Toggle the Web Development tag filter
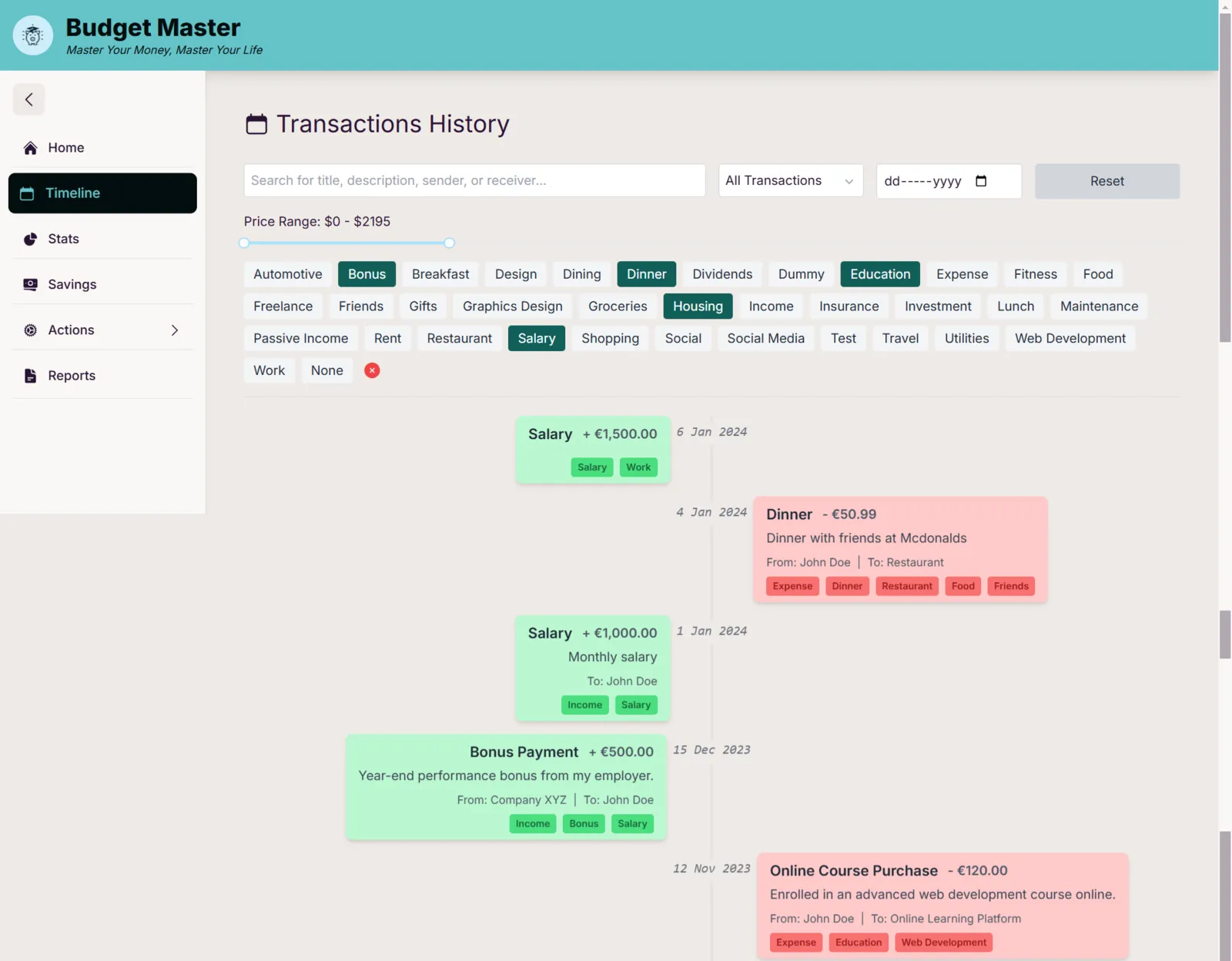Screen dimensions: 1232x961 point(1070,339)
